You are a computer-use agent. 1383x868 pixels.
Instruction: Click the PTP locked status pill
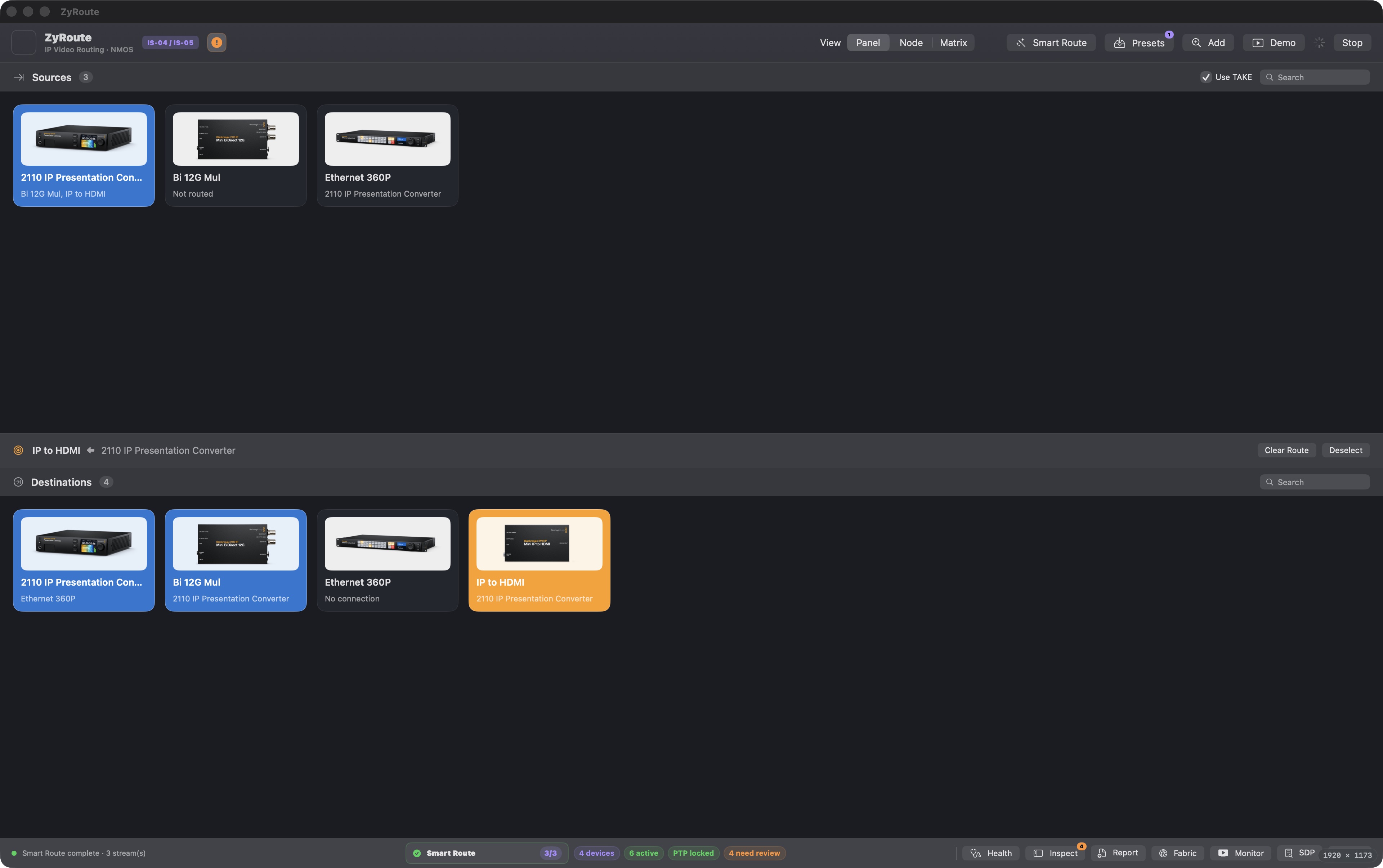(693, 853)
